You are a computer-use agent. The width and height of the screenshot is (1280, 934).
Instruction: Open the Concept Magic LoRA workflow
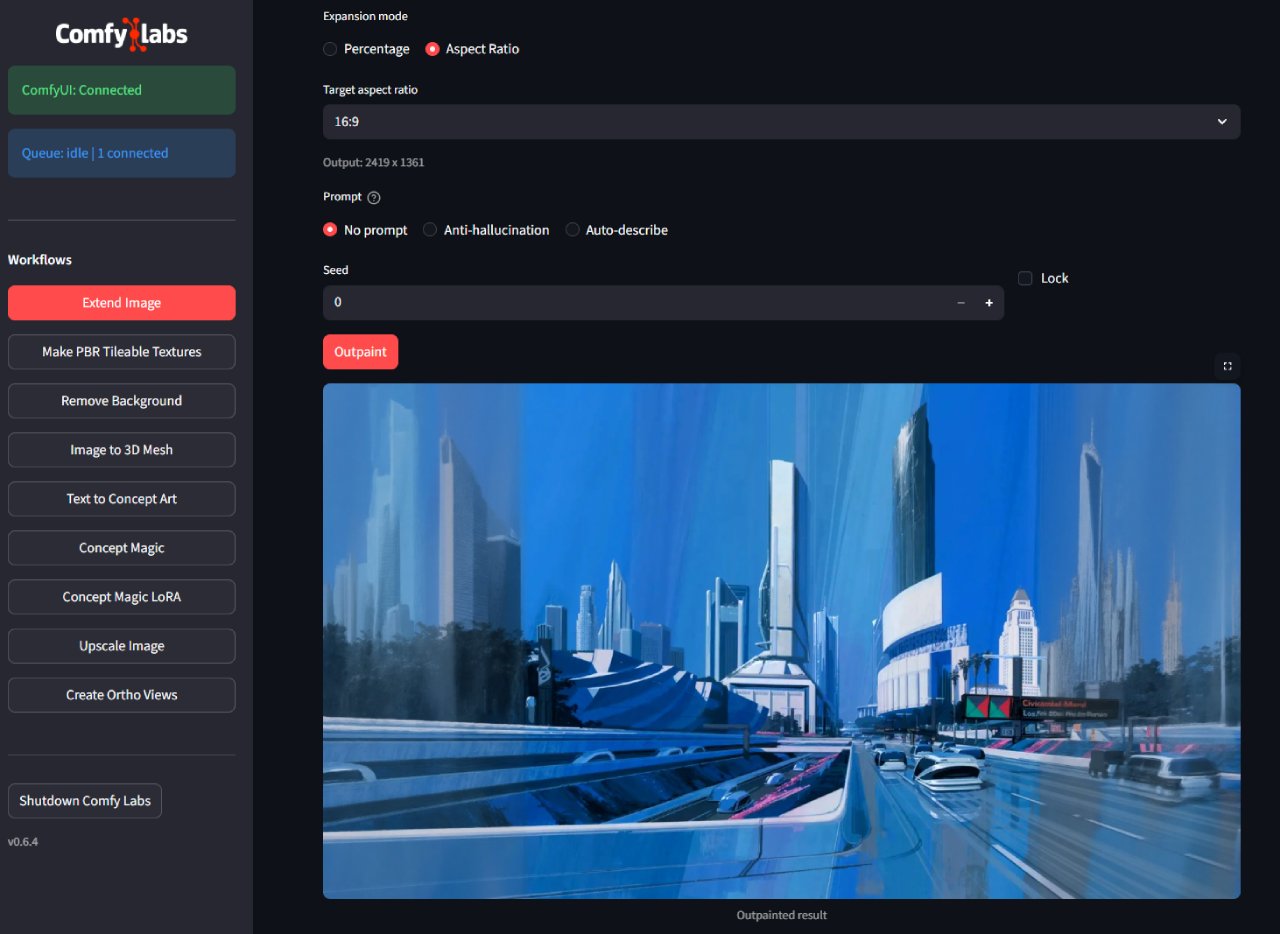[x=122, y=597]
